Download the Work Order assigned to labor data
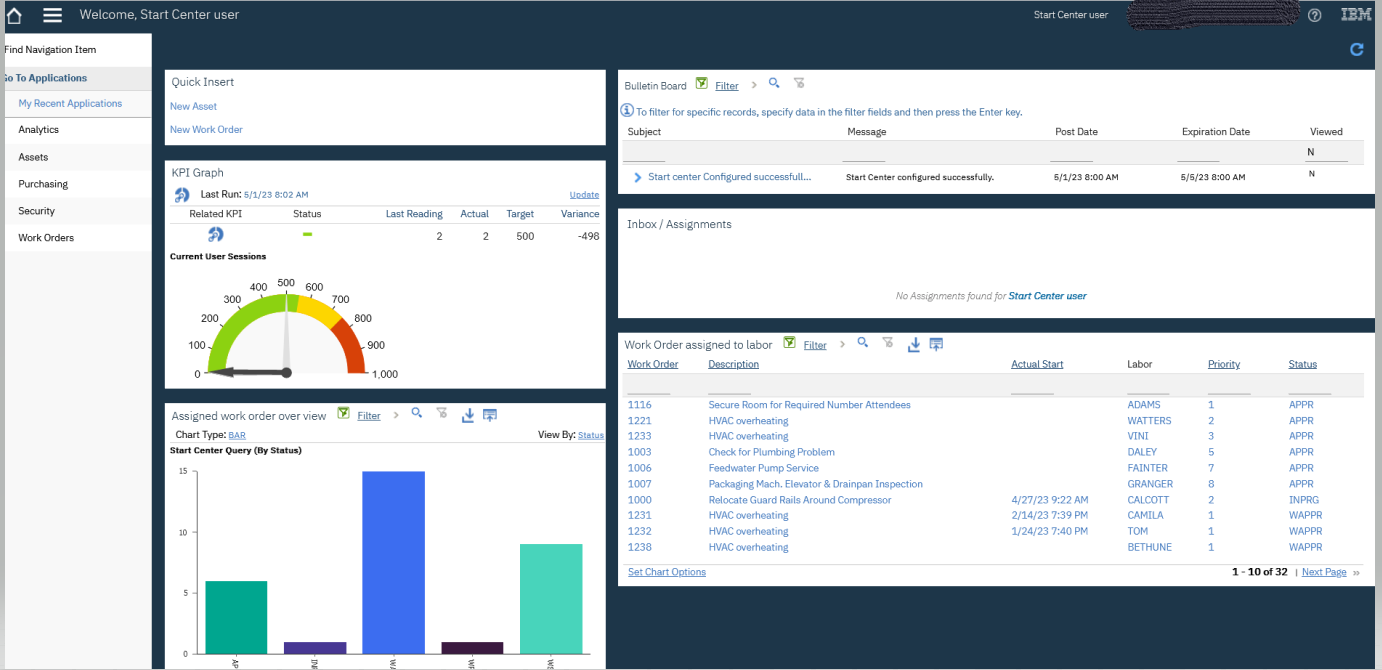This screenshot has width=1382, height=670. click(913, 344)
